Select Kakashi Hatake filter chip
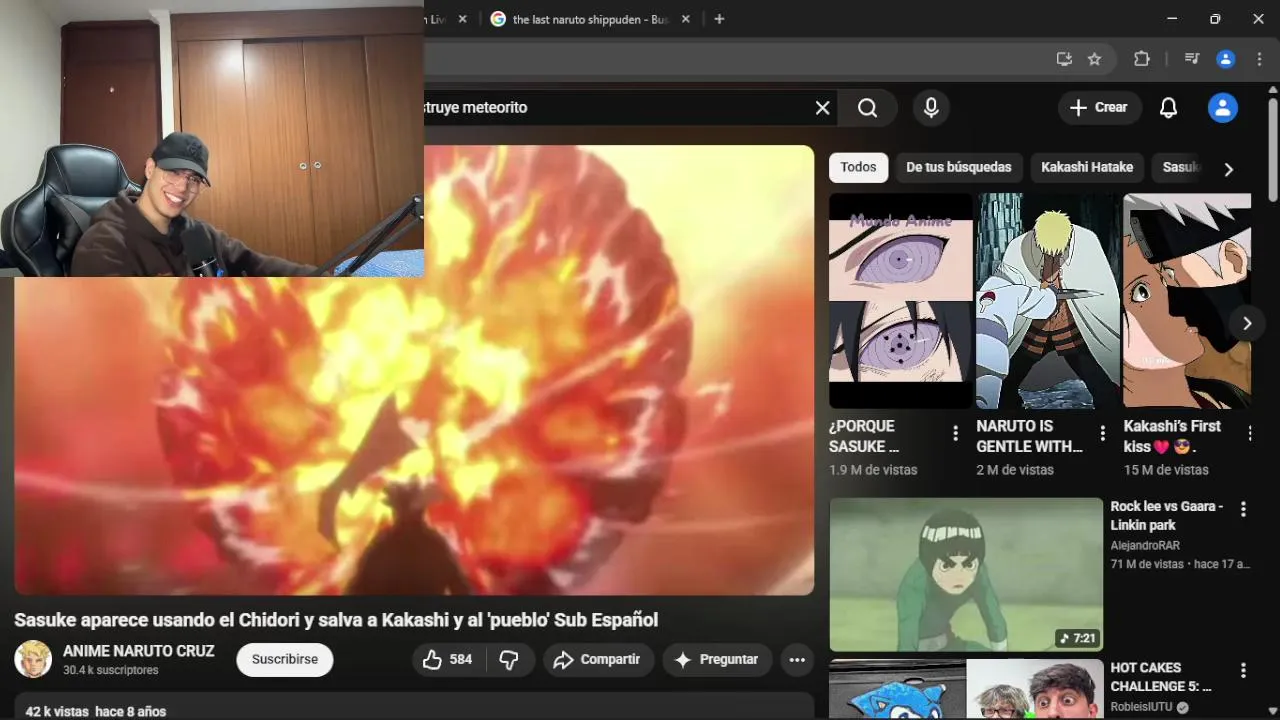 pyautogui.click(x=1087, y=167)
